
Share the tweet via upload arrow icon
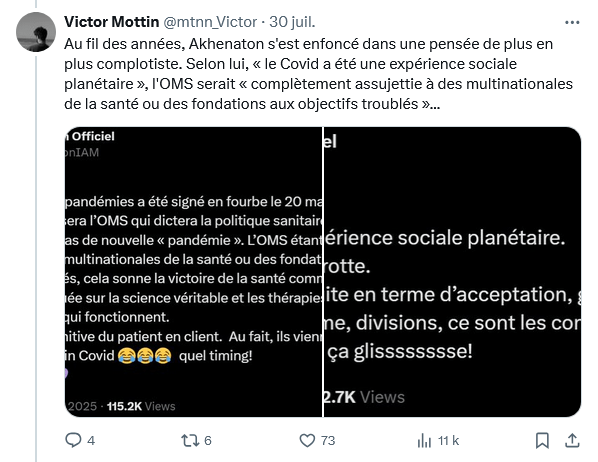click(x=572, y=441)
